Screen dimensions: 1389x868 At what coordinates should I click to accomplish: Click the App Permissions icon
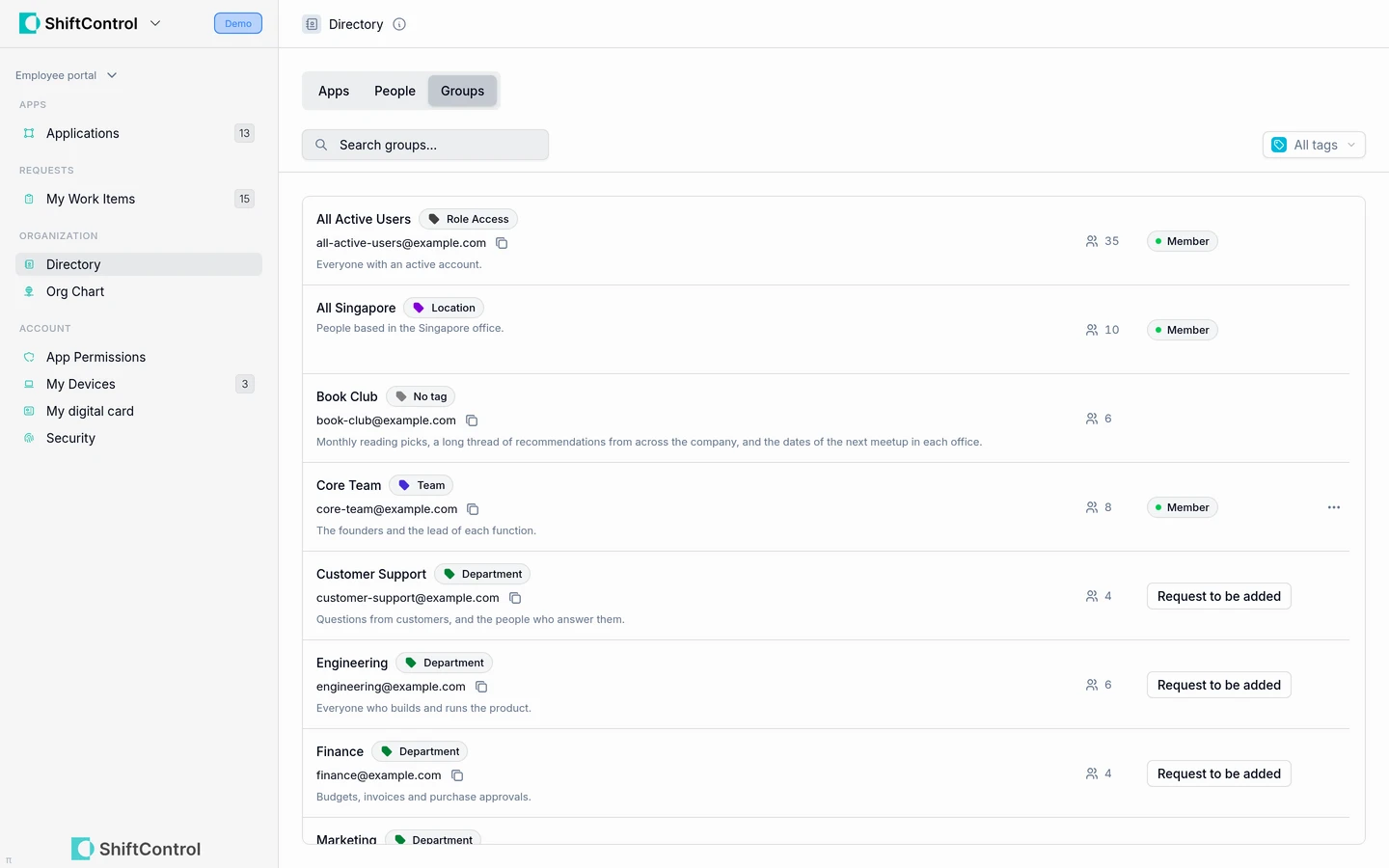[29, 357]
